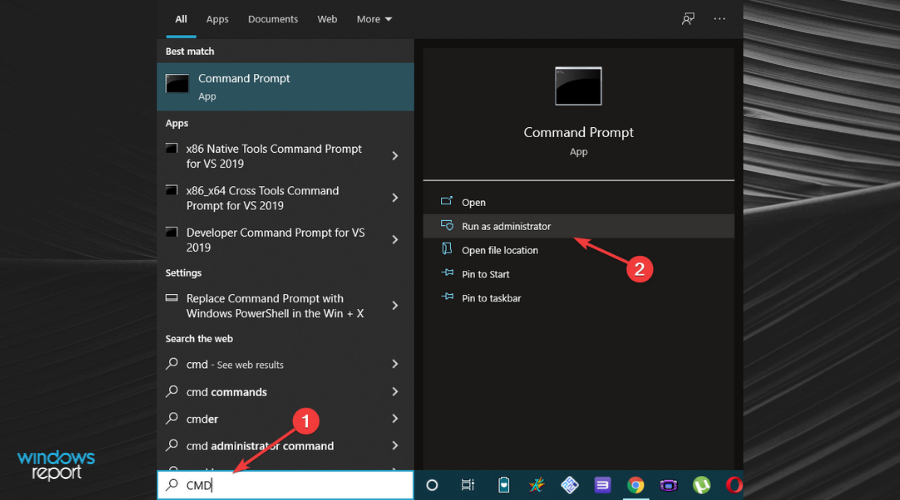Viewport: 900px width, 500px height.
Task: Click the Developer Command Prompt for VS icon
Action: [172, 232]
